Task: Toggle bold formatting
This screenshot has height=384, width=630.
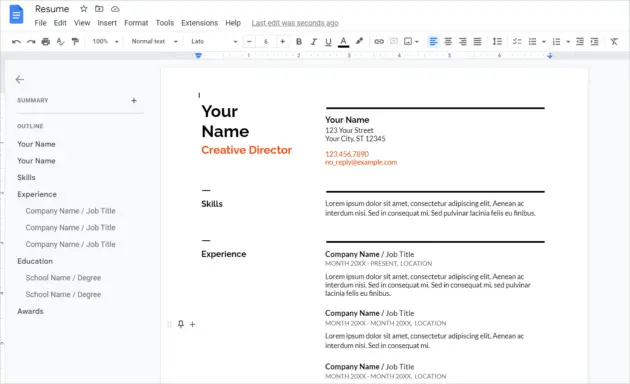Action: click(x=299, y=41)
